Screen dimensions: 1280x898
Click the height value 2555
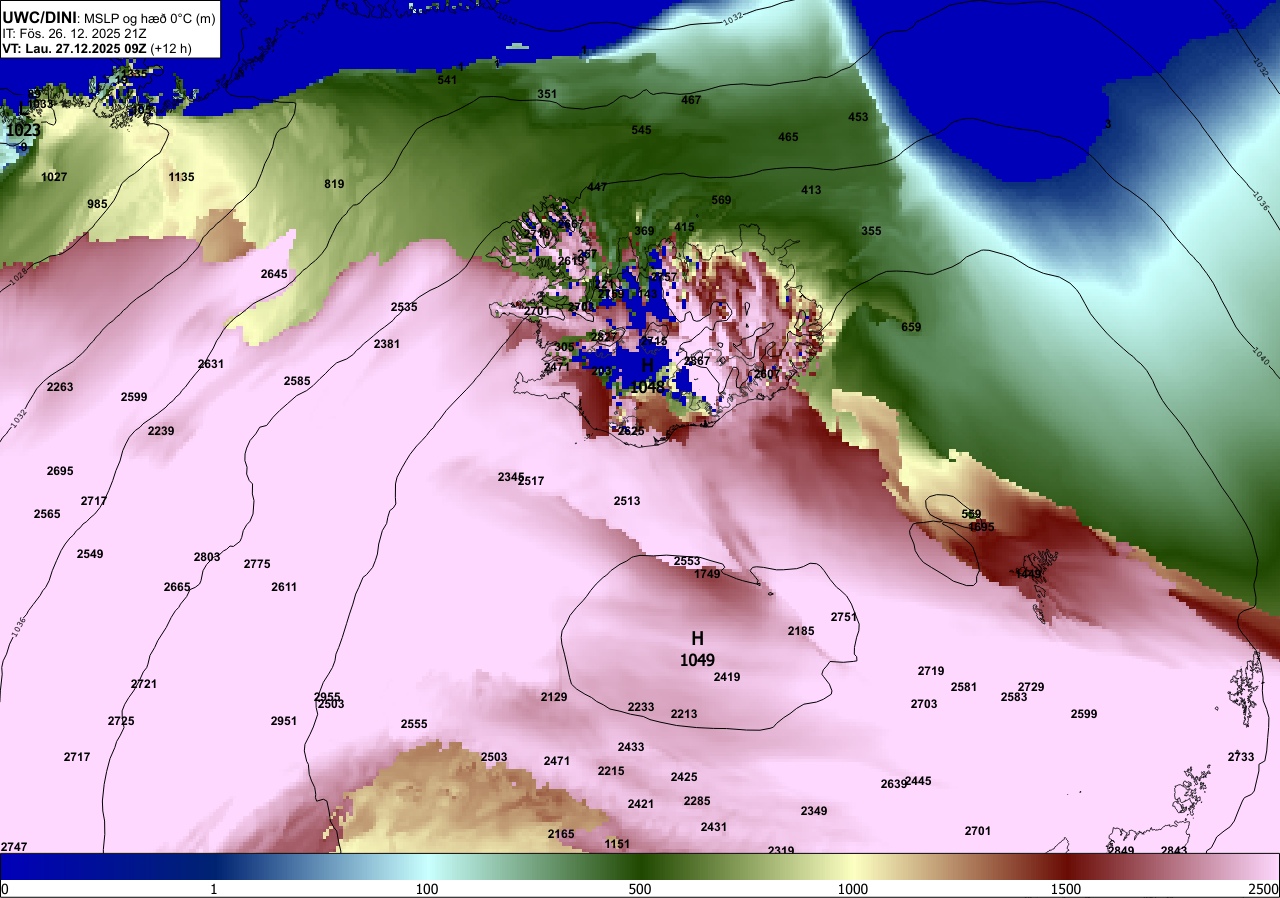(414, 724)
